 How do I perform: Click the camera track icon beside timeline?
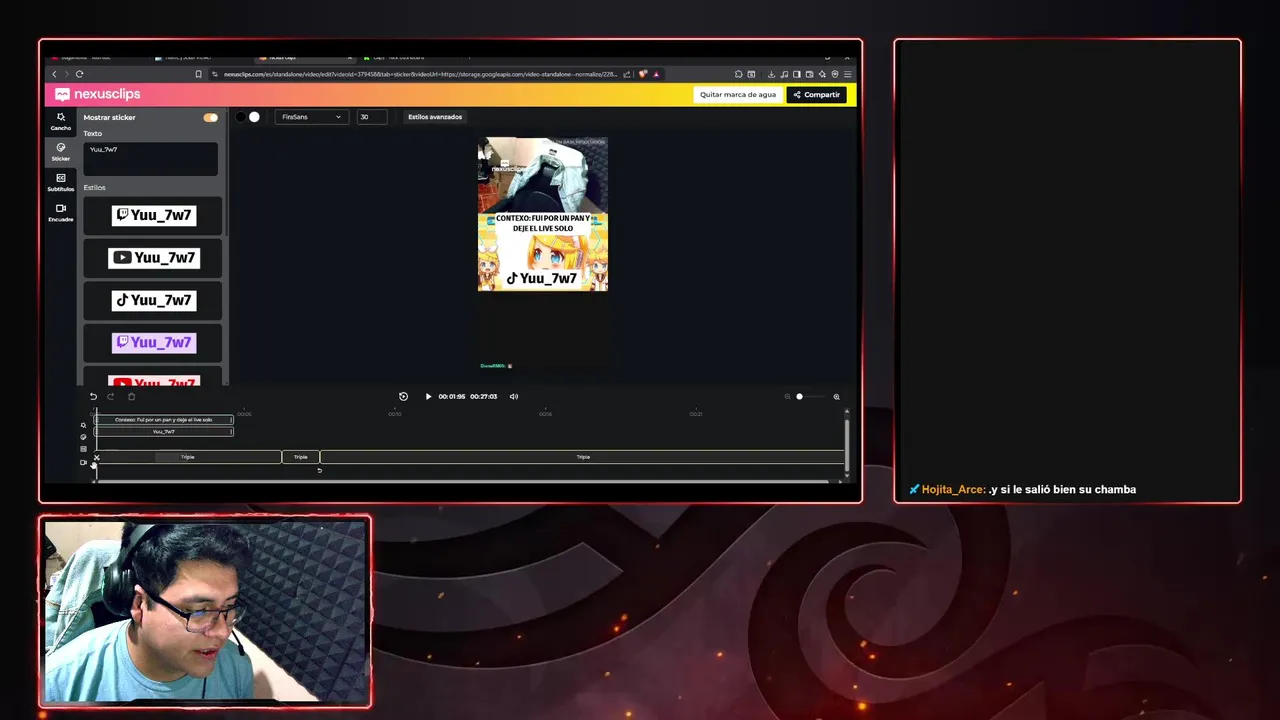pos(83,463)
